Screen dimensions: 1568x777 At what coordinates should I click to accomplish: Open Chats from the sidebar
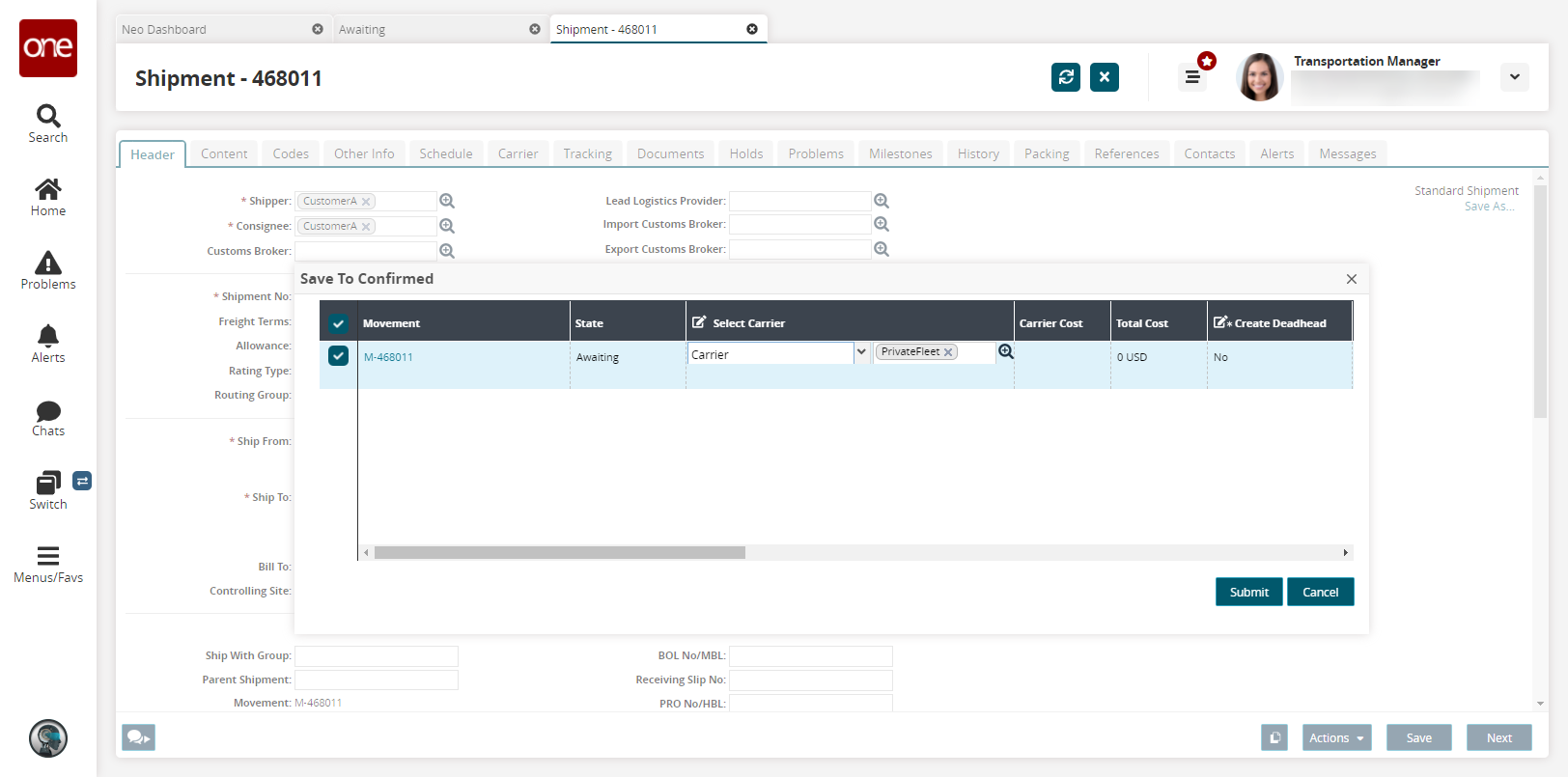click(x=48, y=417)
